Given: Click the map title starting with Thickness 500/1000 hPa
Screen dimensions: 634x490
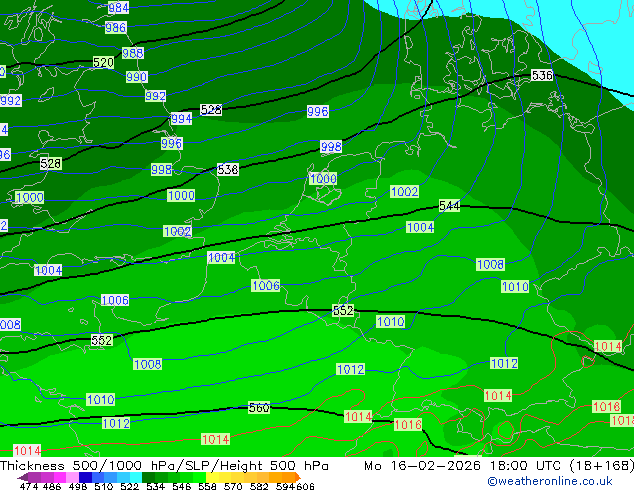Looking at the screenshot, I should 164,466.
